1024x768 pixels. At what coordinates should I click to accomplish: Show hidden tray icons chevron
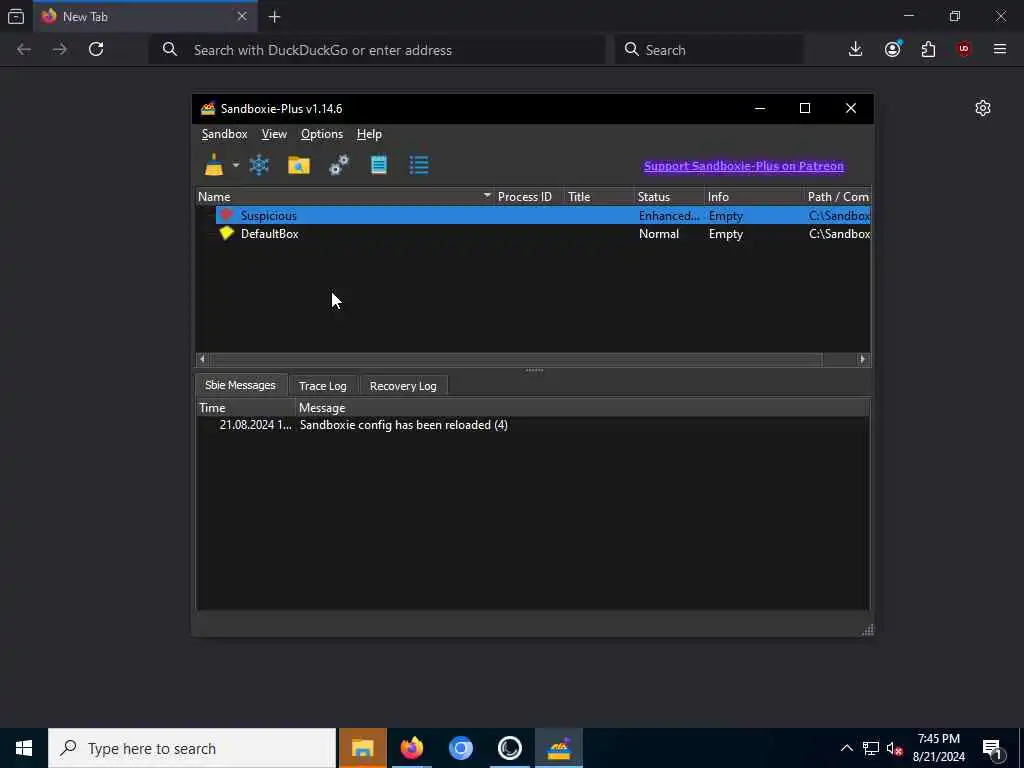click(x=846, y=748)
